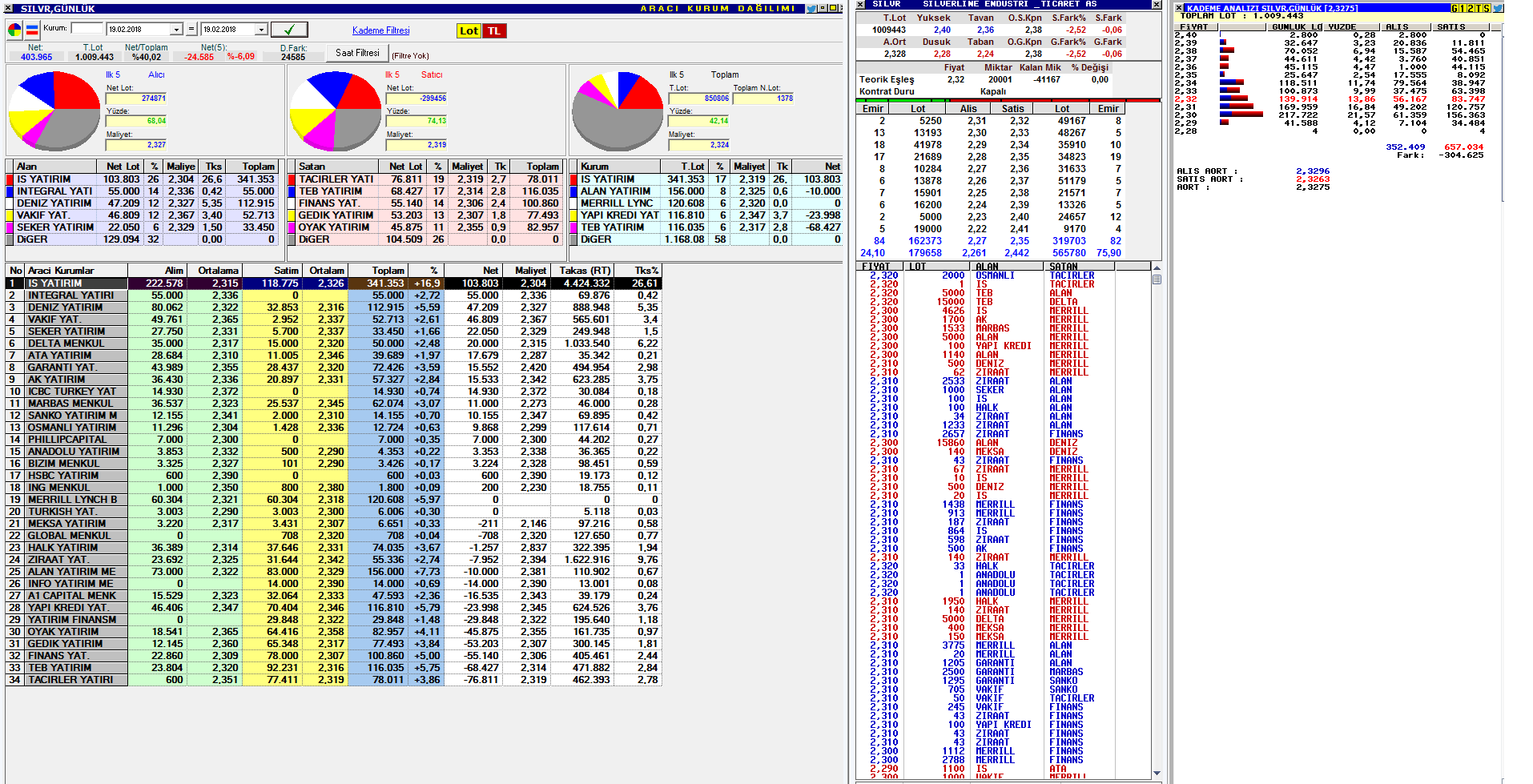Click scroll up arrow in trades list

click(1157, 267)
